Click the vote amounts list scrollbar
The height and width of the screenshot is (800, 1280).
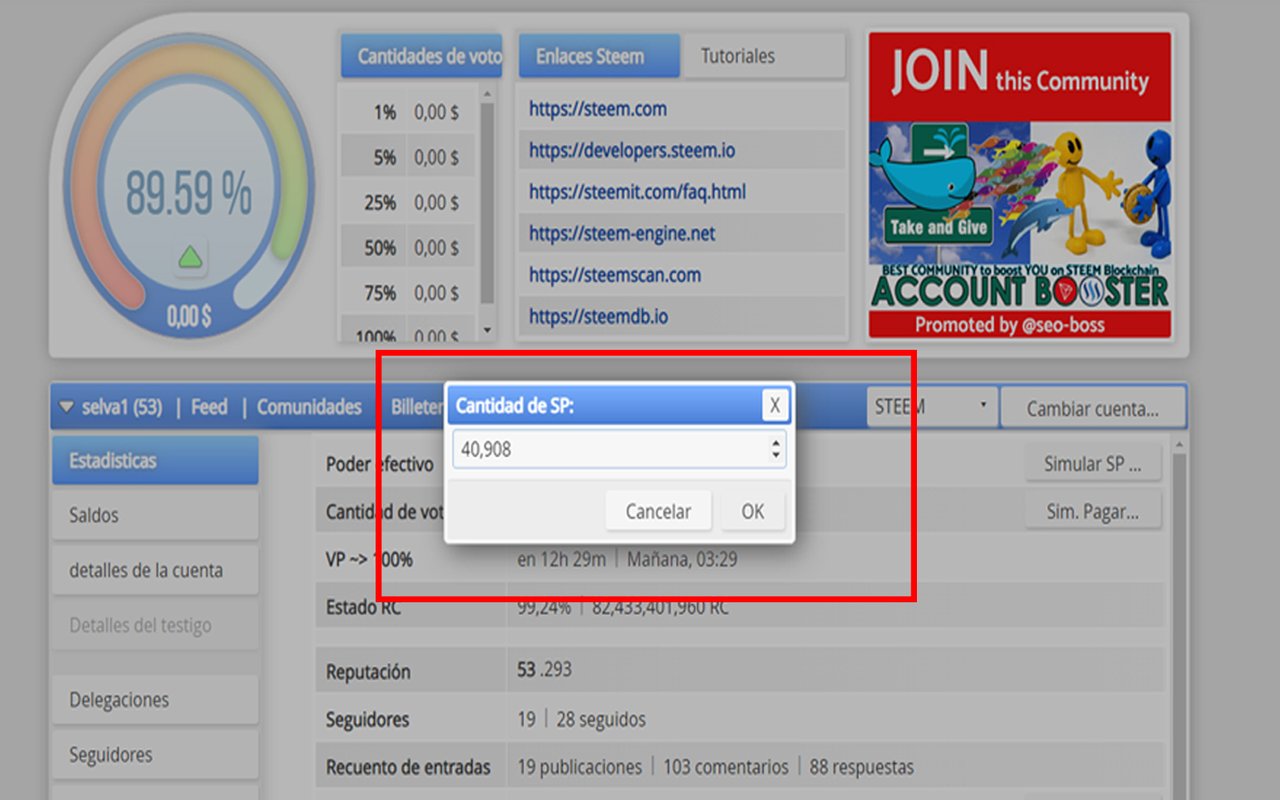(487, 203)
